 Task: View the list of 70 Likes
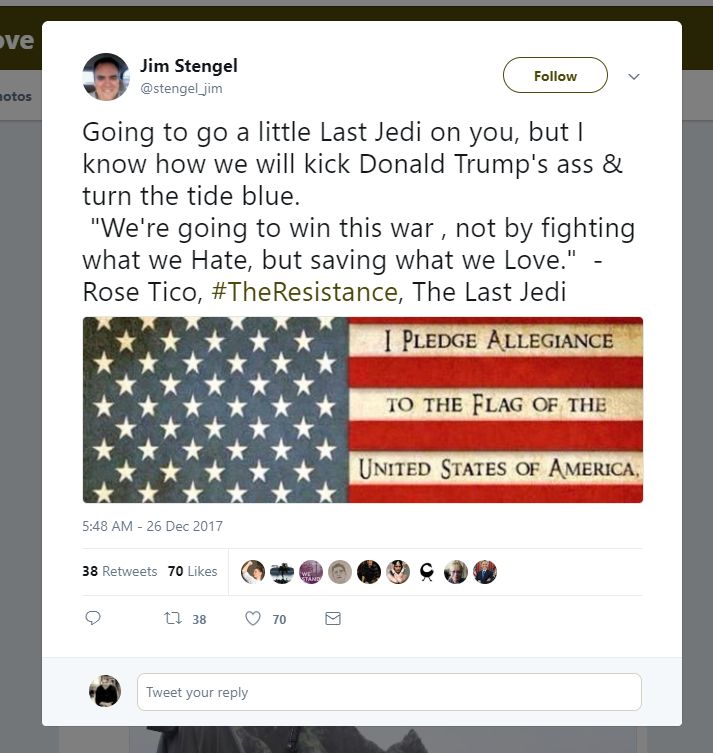click(x=193, y=571)
